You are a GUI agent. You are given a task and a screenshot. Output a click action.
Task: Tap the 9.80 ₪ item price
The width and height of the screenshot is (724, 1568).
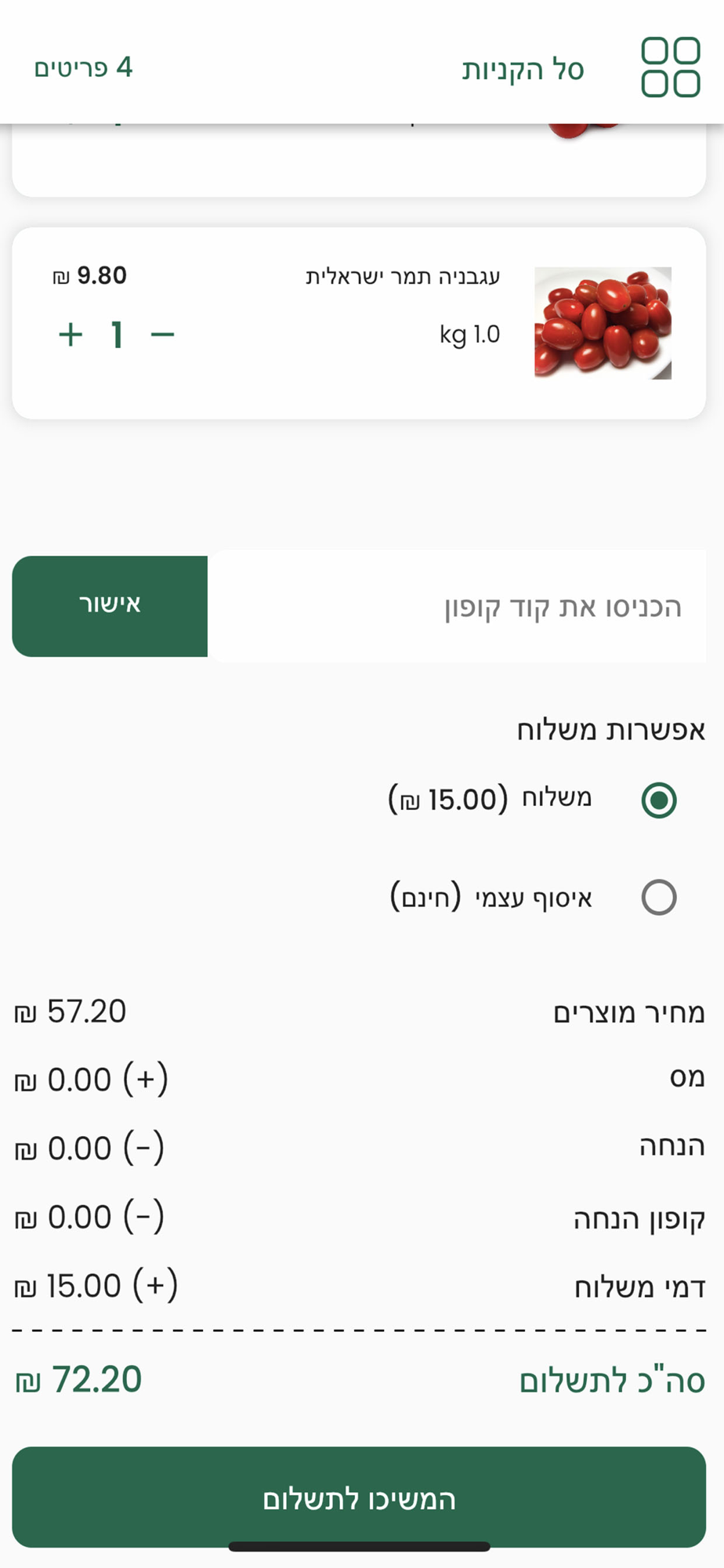(89, 276)
